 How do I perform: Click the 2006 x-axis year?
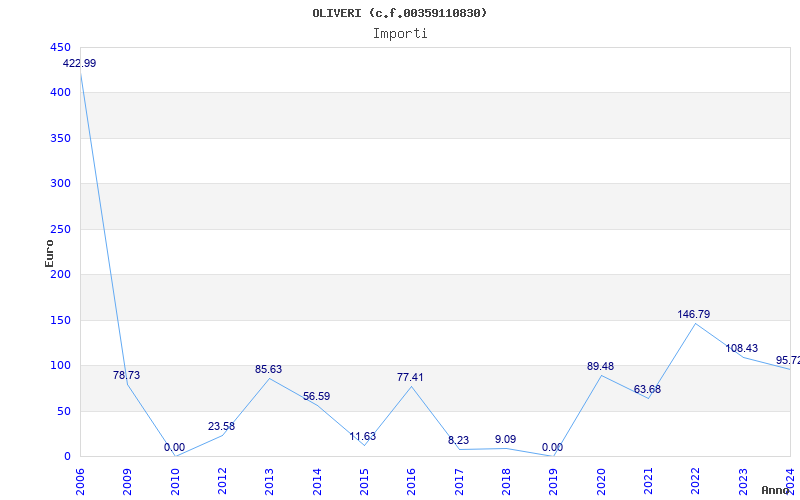coord(80,481)
